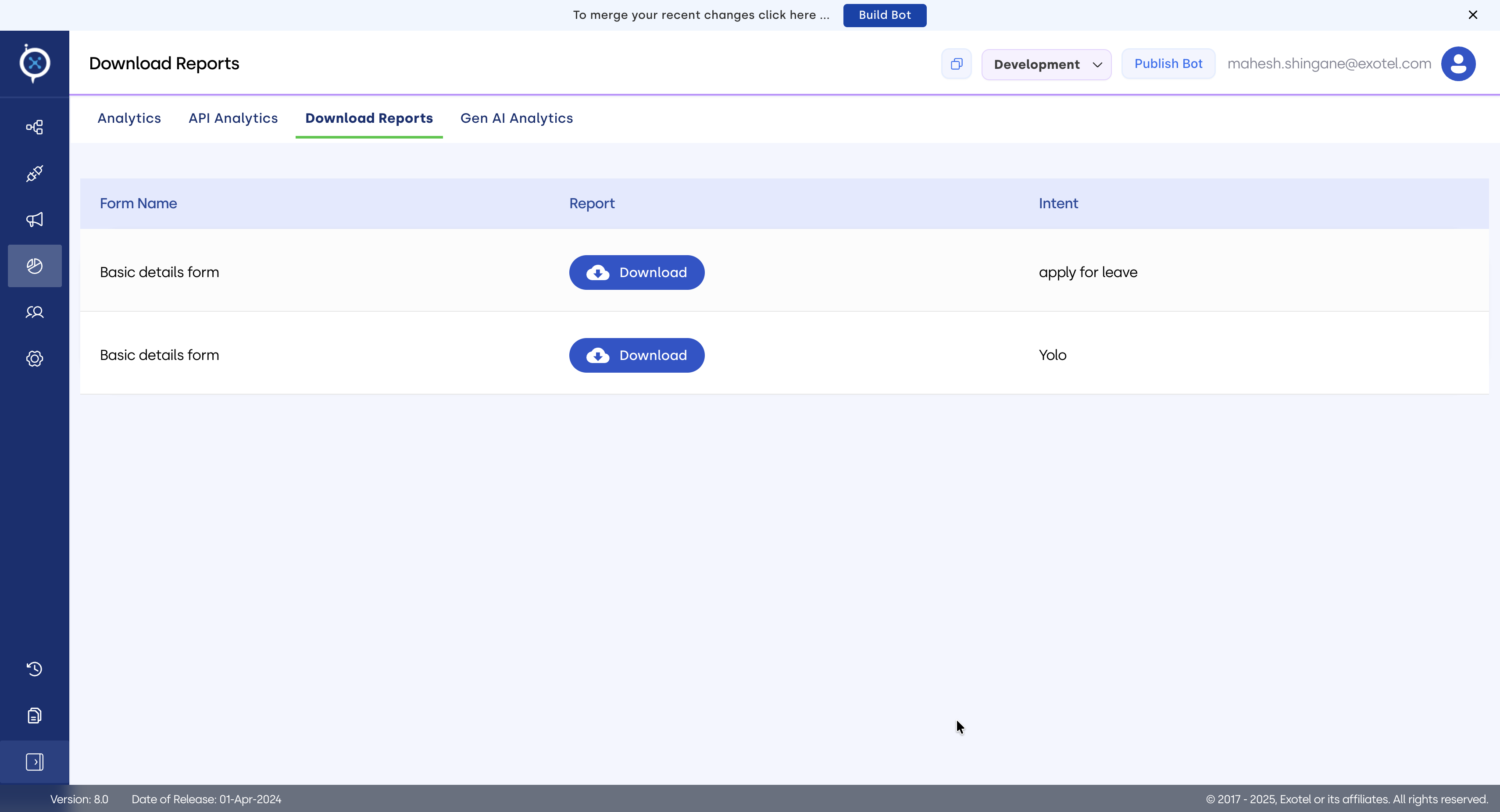1500x812 pixels.
Task: Click the Build Bot button
Action: click(884, 15)
